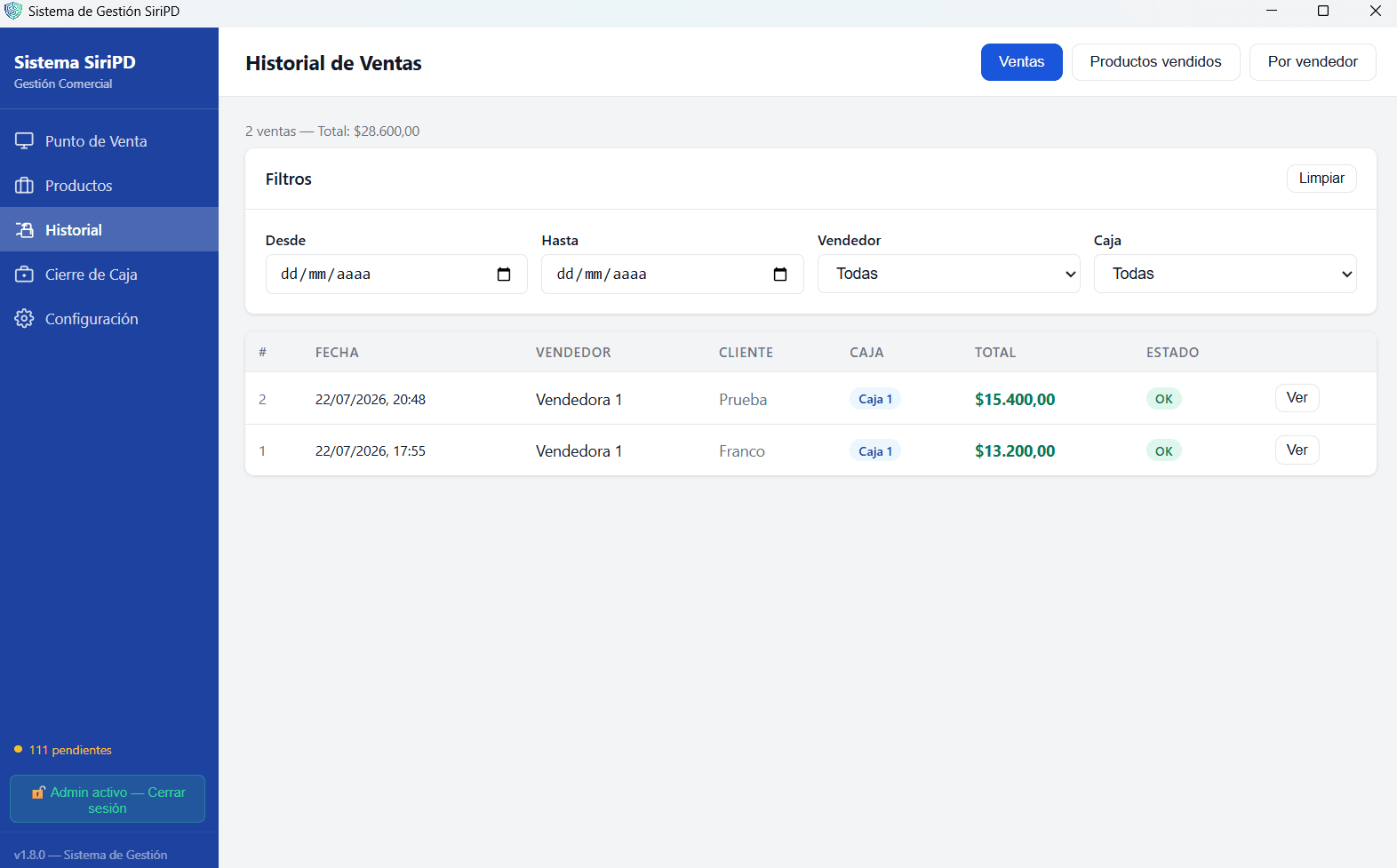Click Vendedora 1 in sale 2 row

pyautogui.click(x=579, y=400)
